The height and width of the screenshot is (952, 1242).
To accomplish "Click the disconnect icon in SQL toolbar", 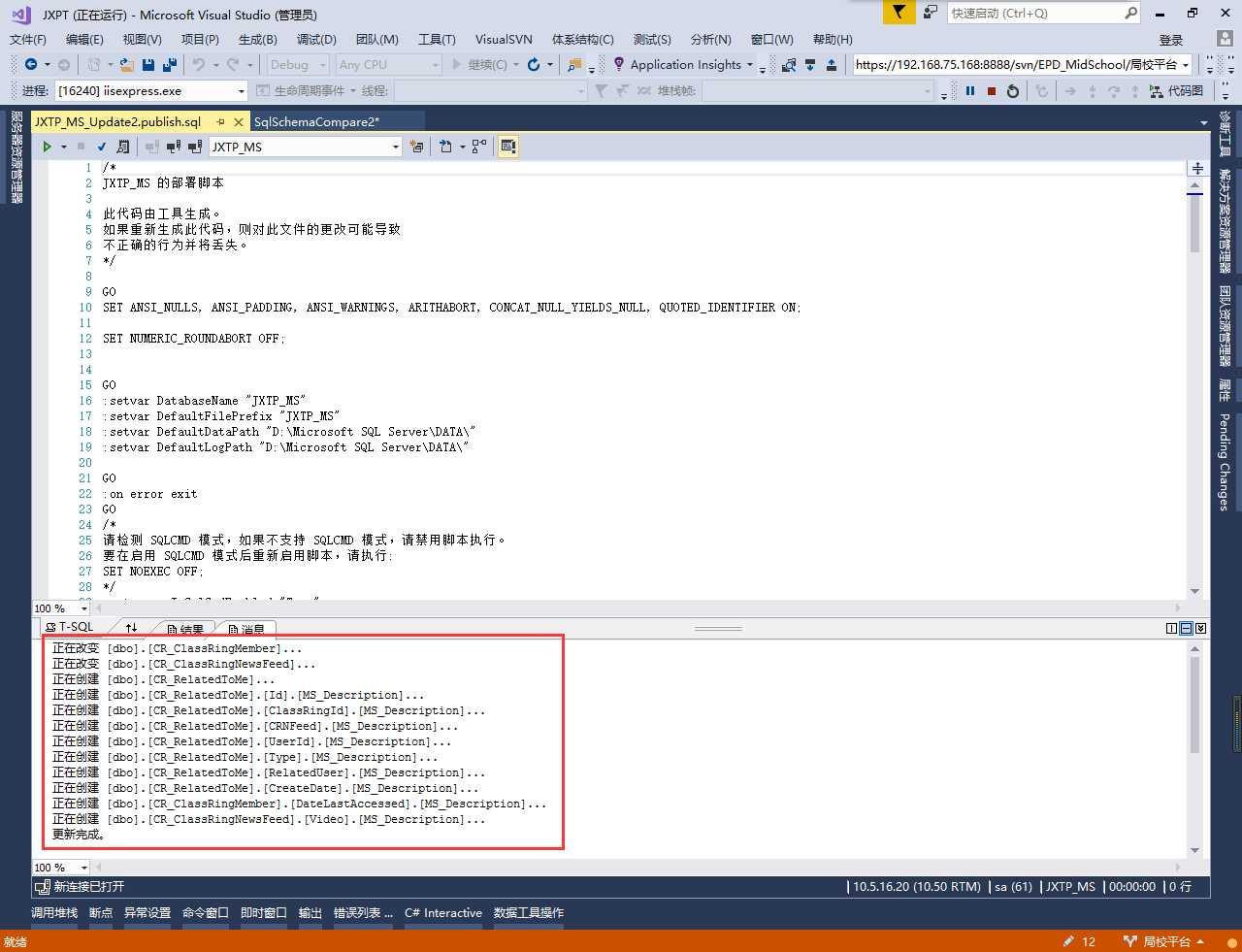I will click(x=174, y=147).
